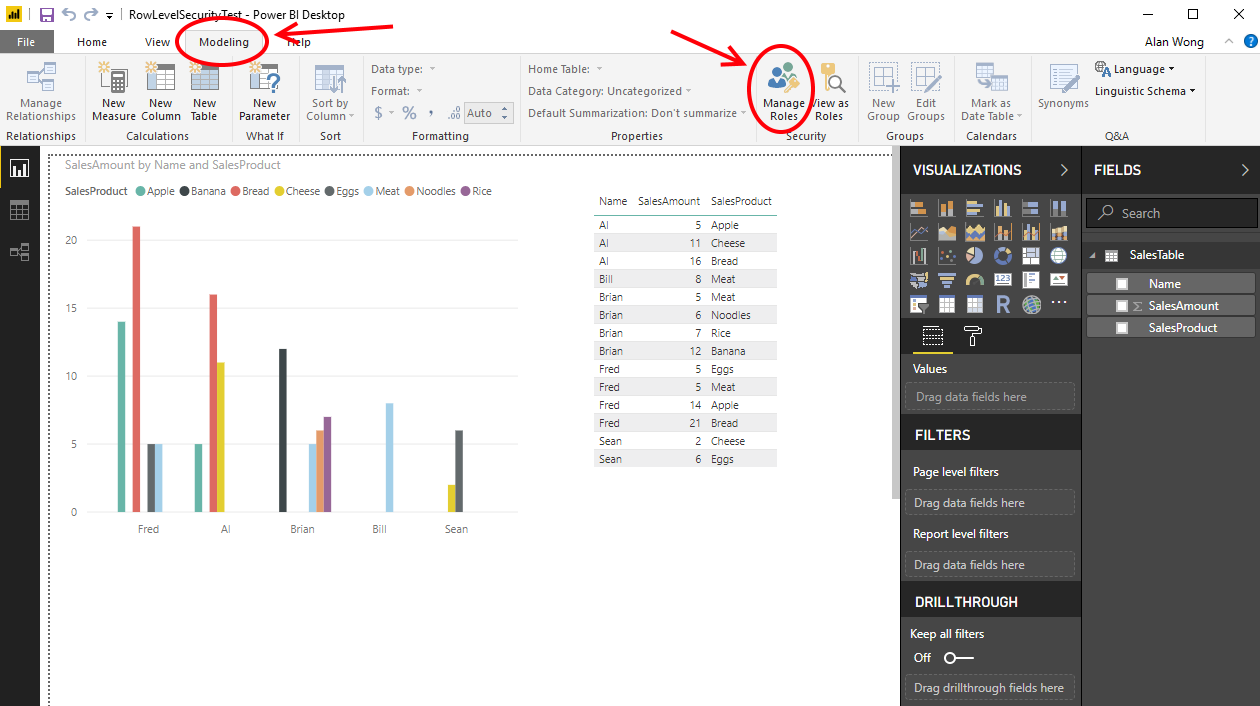
Task: Open Manage Relationships
Action: [x=41, y=91]
